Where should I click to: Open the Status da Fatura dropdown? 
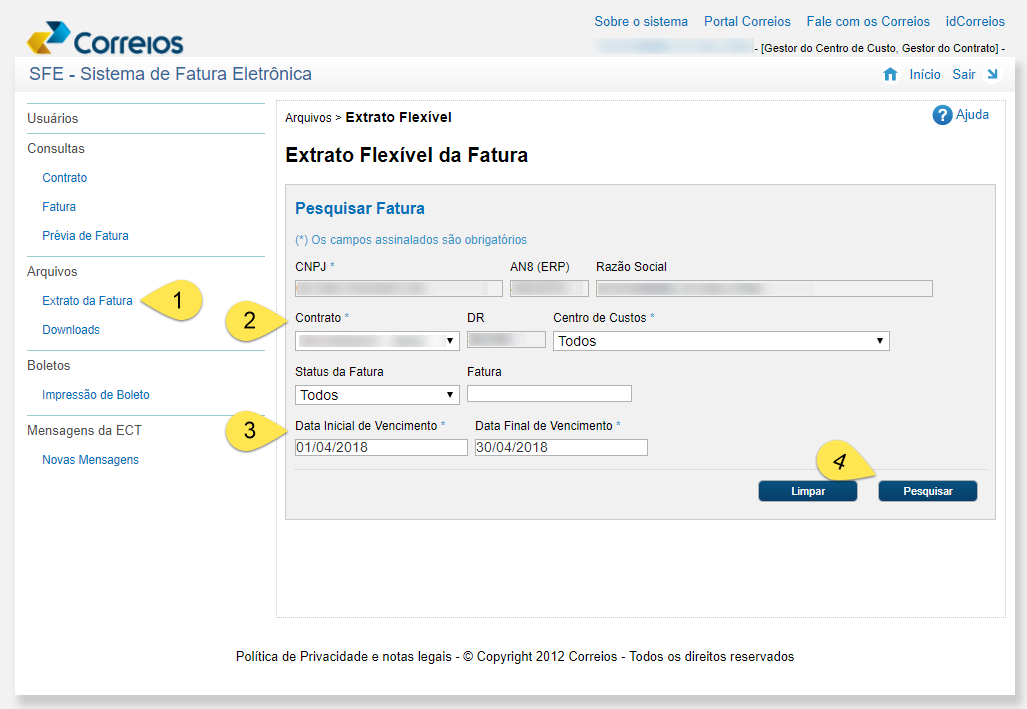[x=377, y=395]
